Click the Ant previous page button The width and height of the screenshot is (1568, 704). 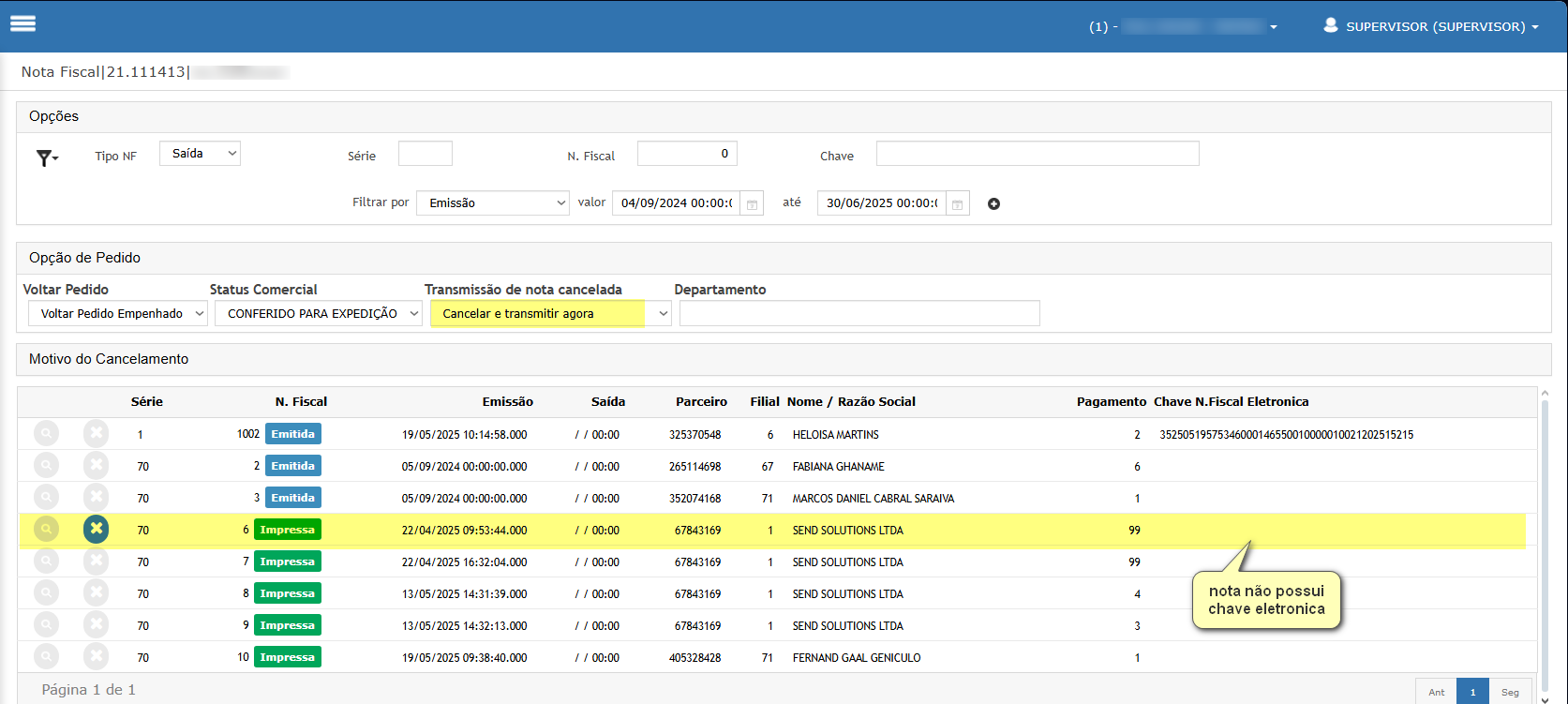(1436, 692)
